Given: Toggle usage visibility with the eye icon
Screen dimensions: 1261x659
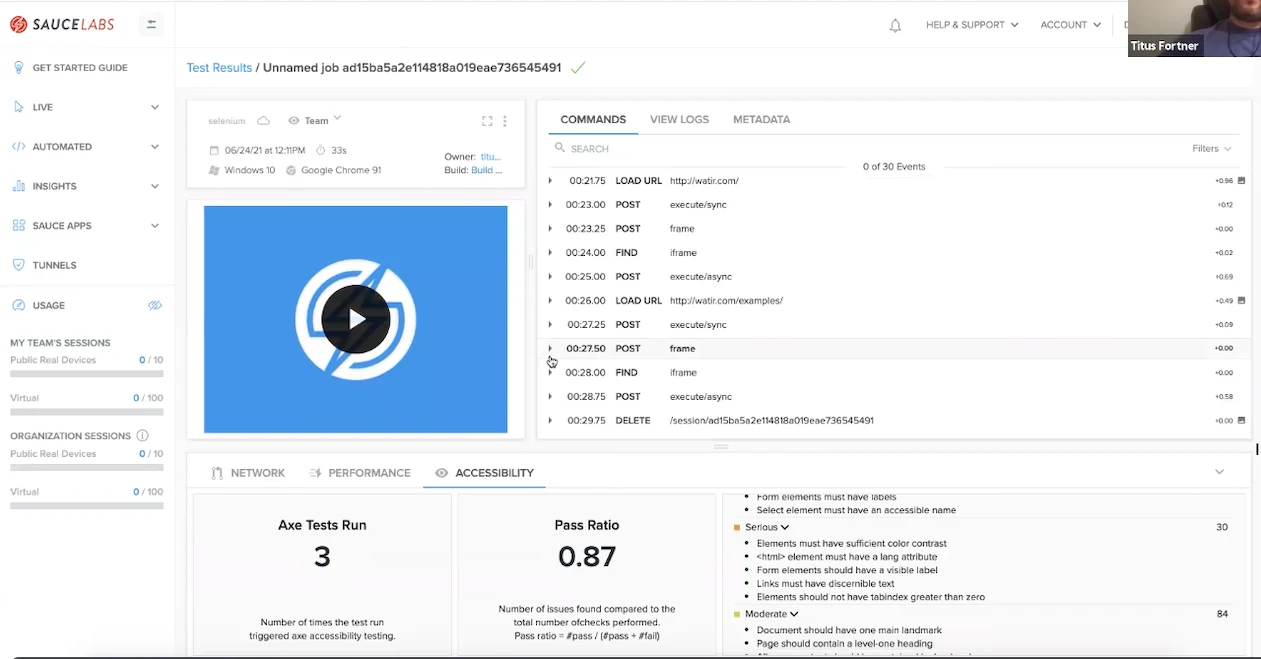Looking at the screenshot, I should (153, 305).
